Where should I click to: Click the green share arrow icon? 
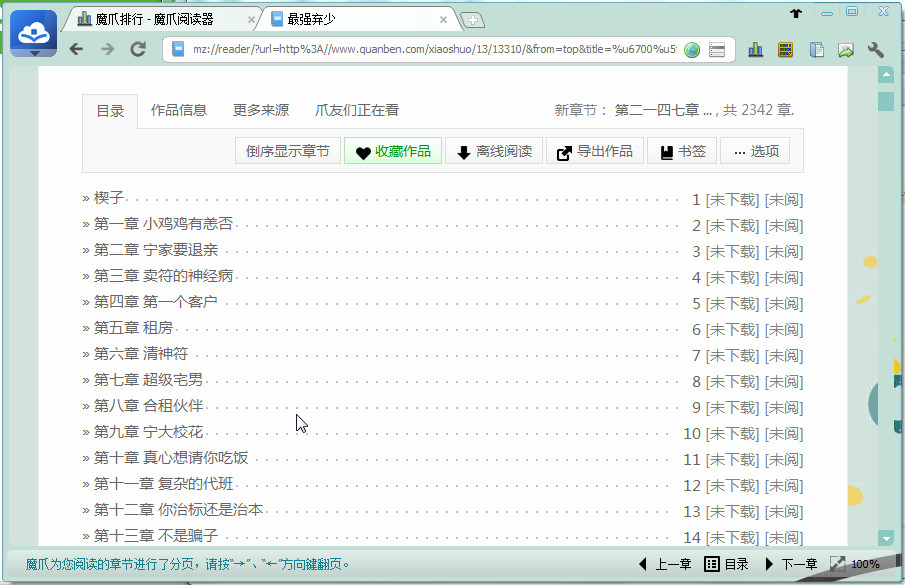[x=845, y=48]
